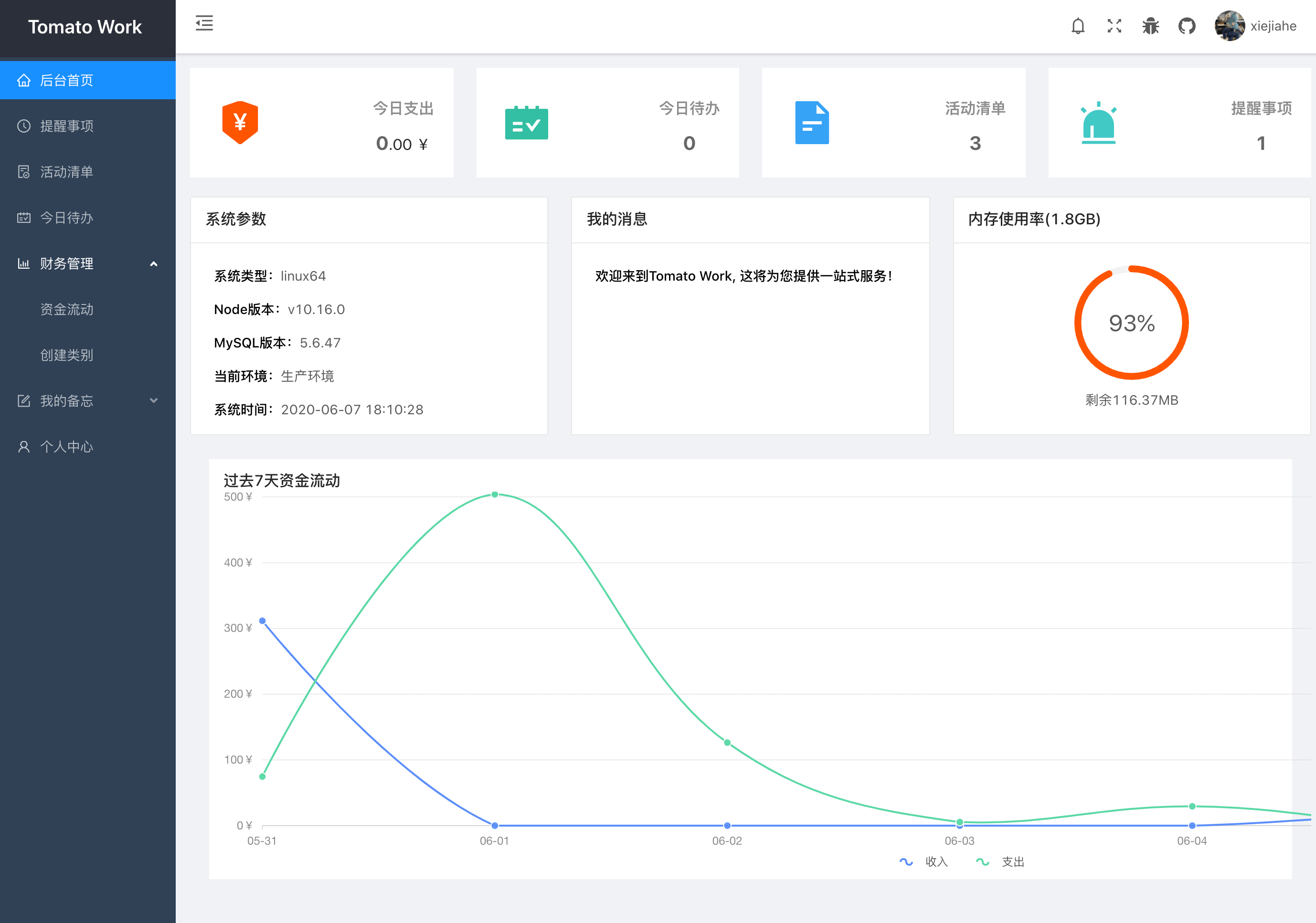Screen dimensions: 1316x923
Task: Open notifications with the bell icon
Action: pos(1078,26)
